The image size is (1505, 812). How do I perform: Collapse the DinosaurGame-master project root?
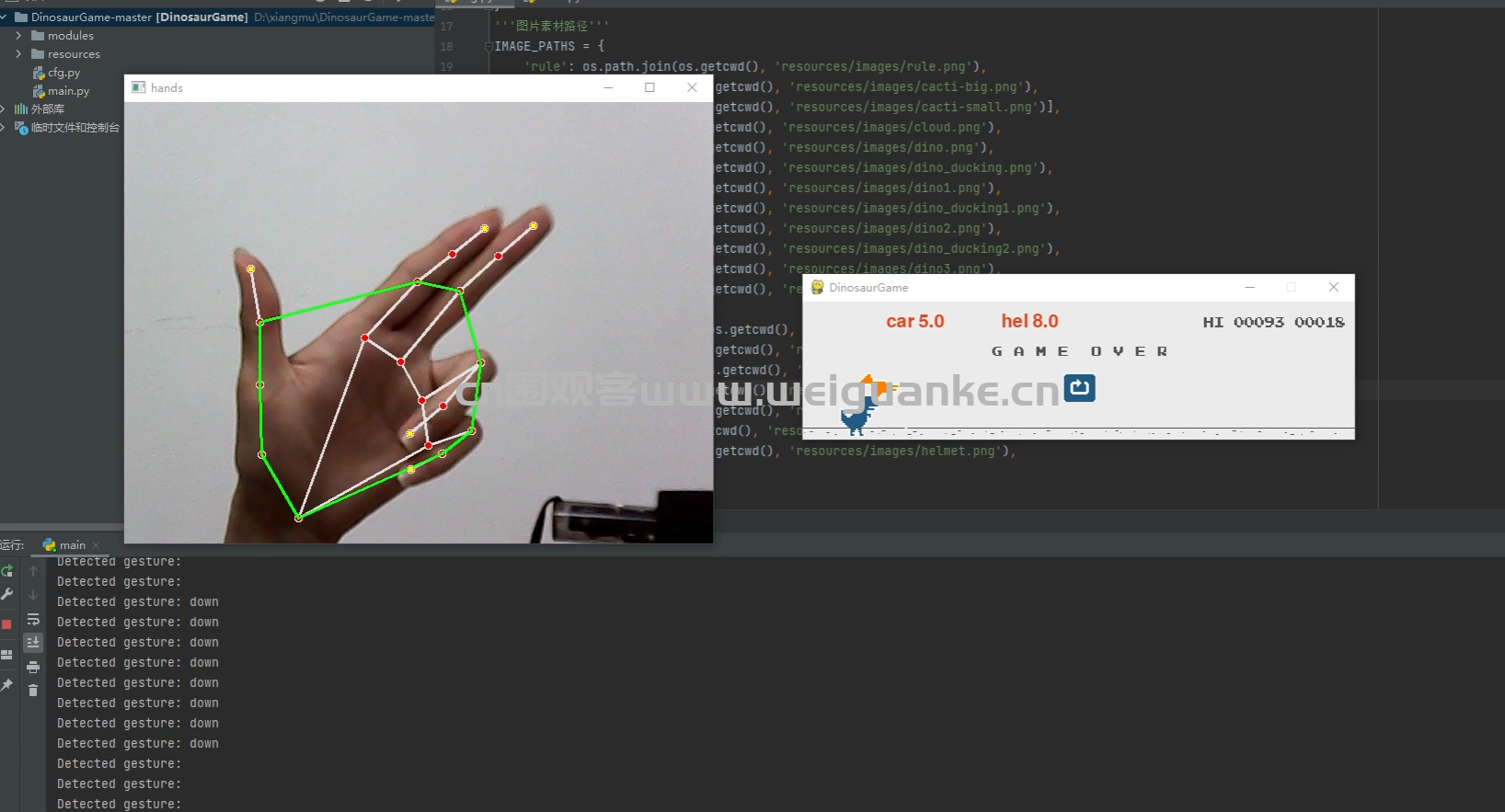tap(5, 17)
